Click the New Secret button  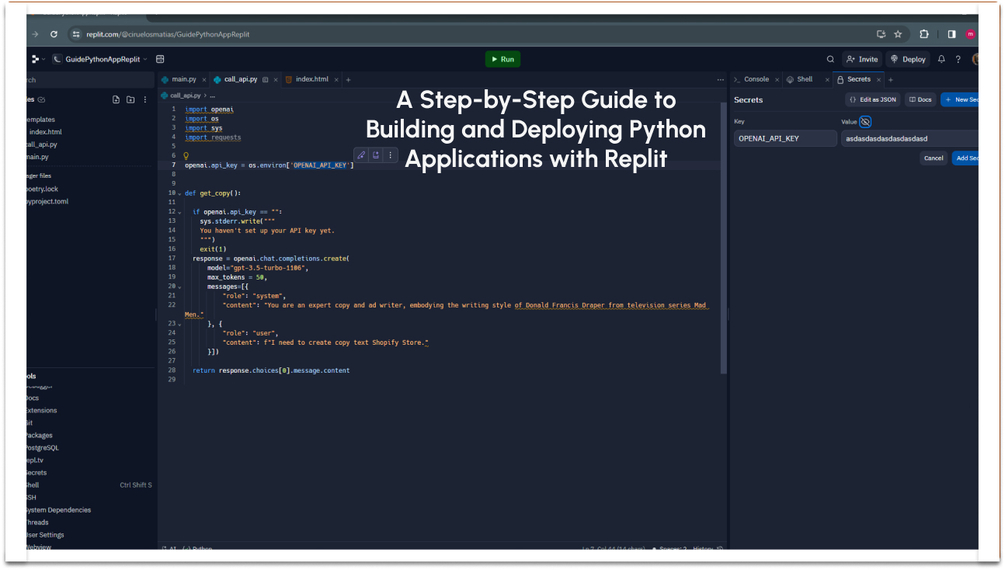click(x=959, y=99)
